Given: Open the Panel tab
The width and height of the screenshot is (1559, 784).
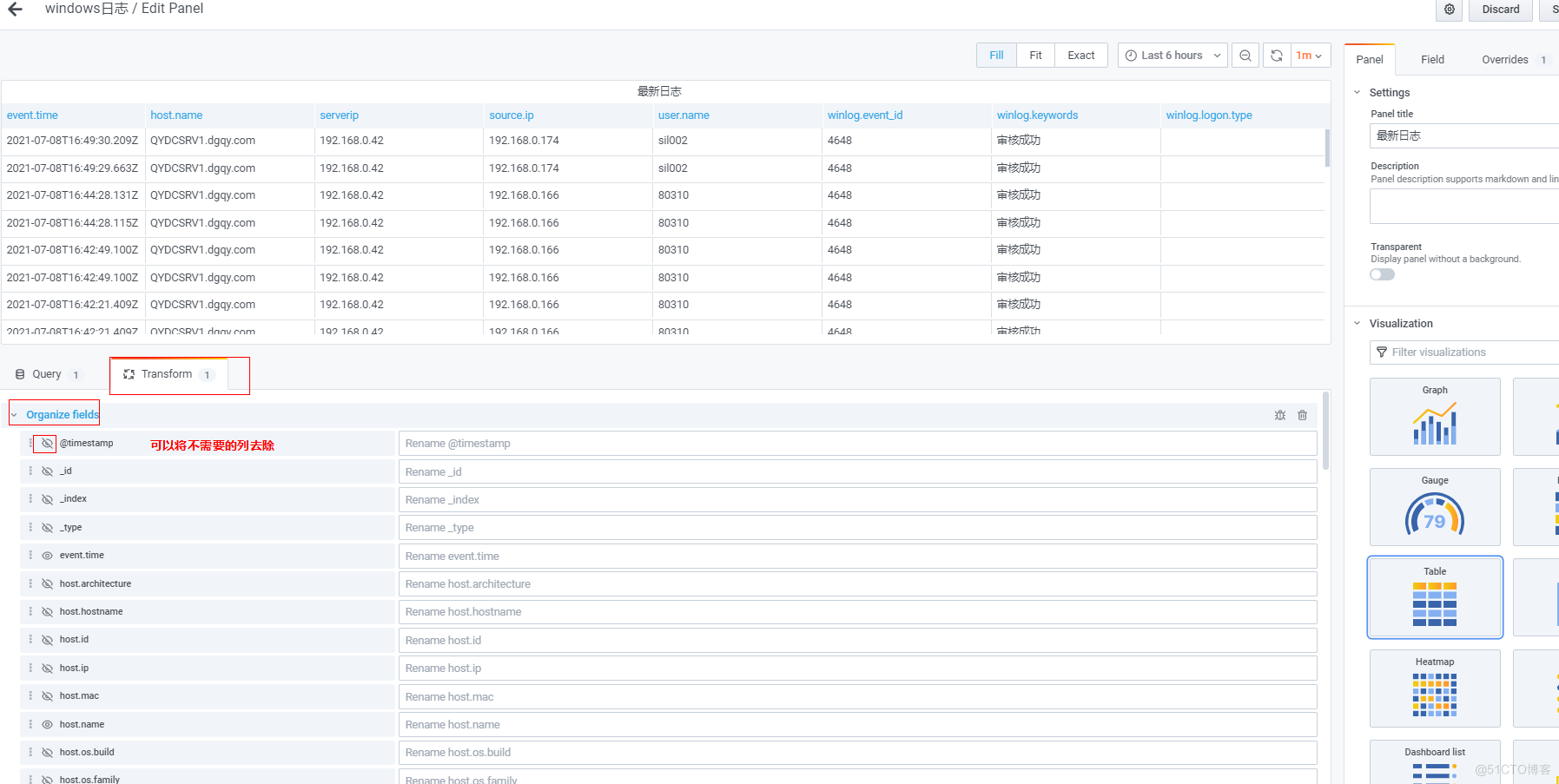Looking at the screenshot, I should tap(1370, 60).
